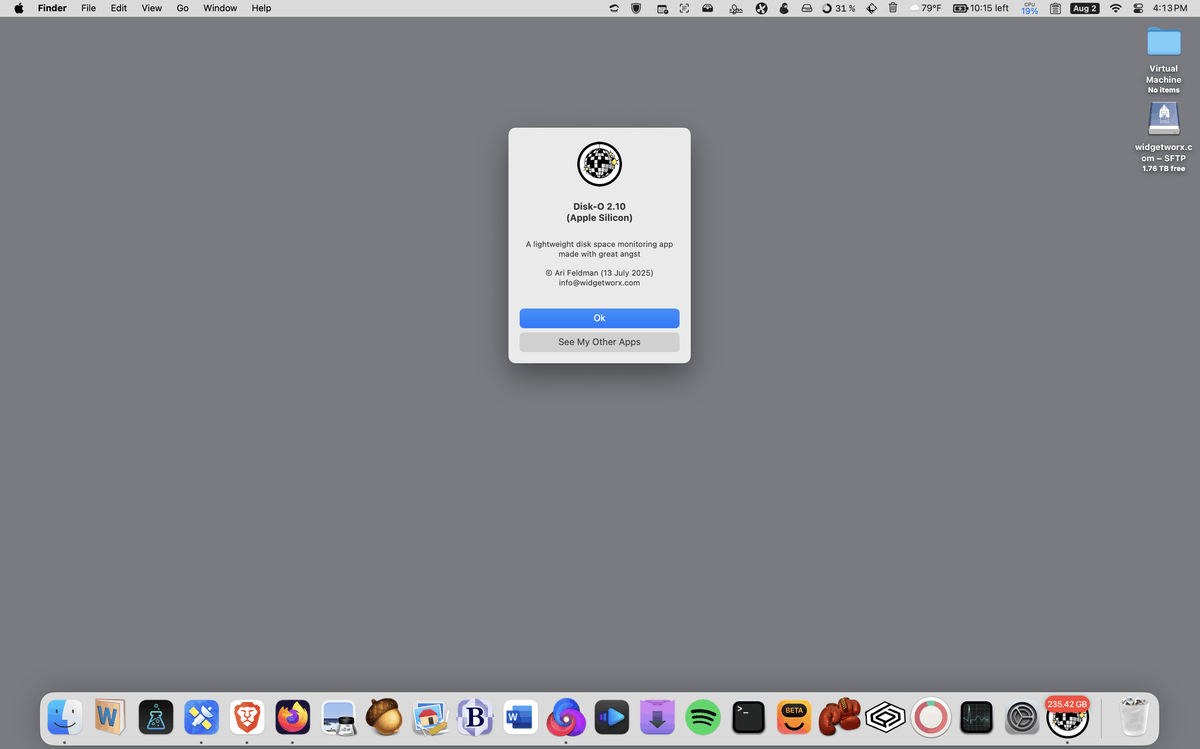Open the Help menu
The image size is (1200, 749).
(261, 8)
